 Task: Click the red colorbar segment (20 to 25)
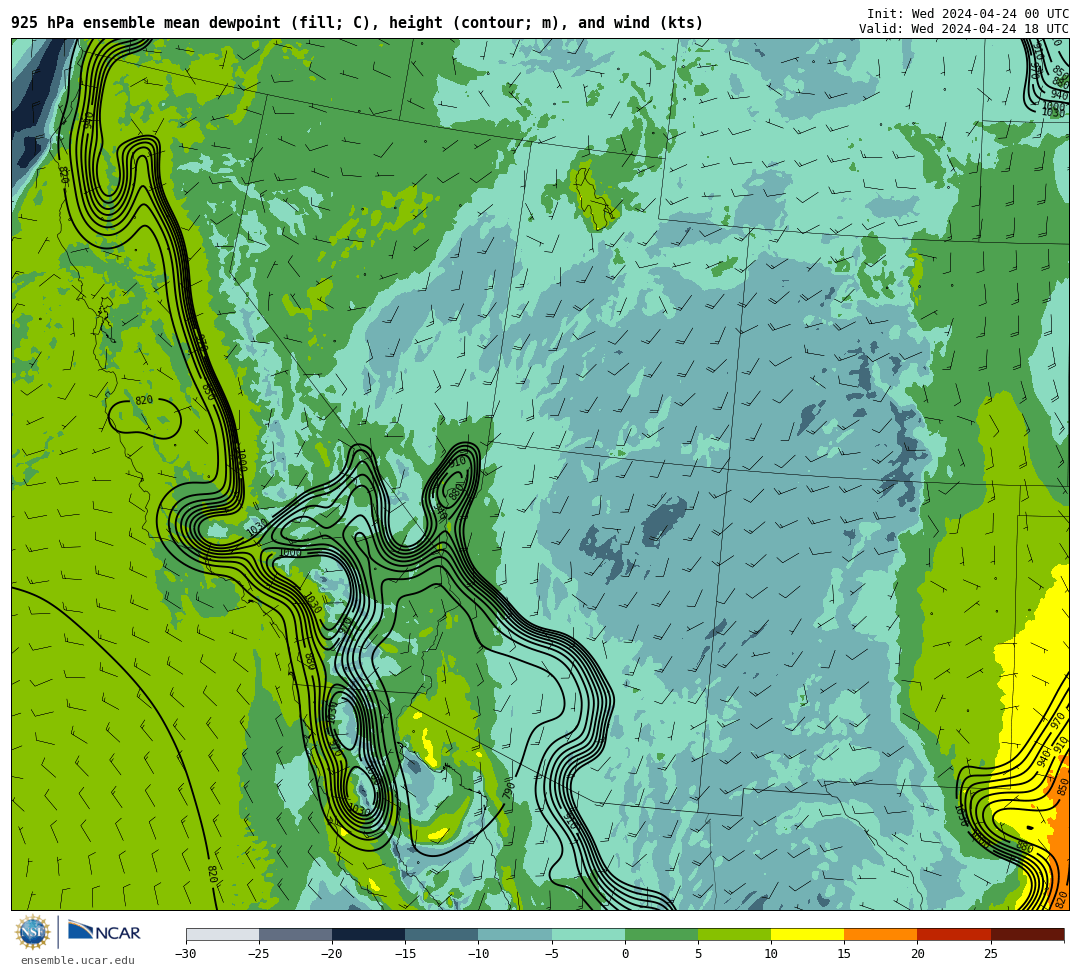pos(954,934)
